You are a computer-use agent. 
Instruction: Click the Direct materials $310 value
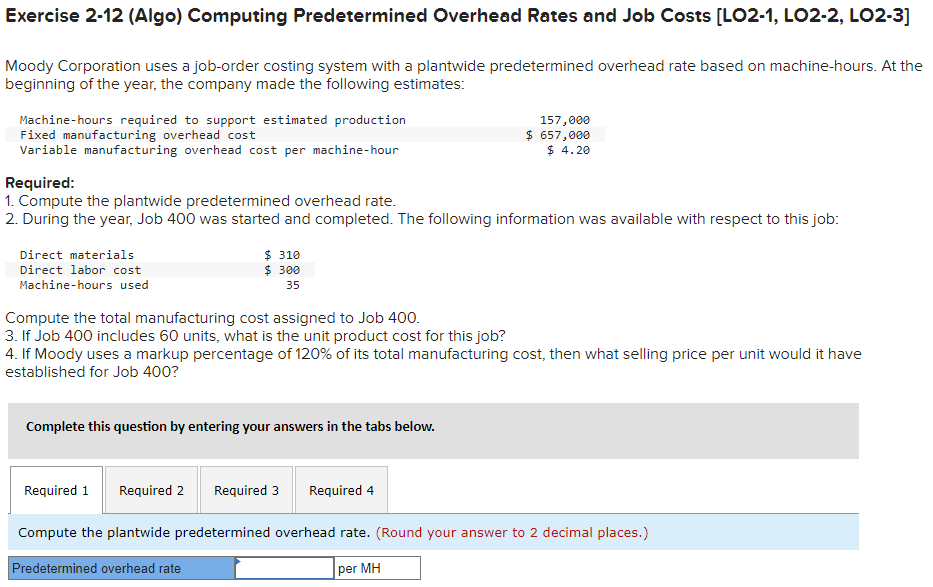tap(282, 254)
